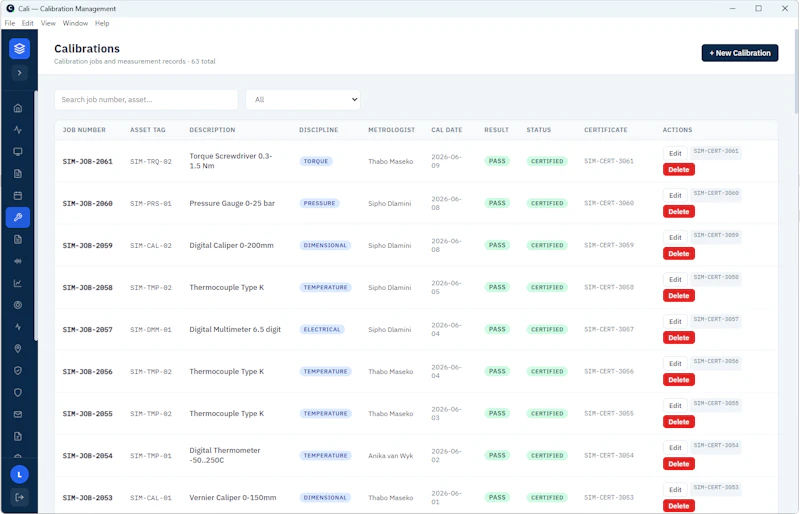Click asset tag SIM-DMM-01
This screenshot has width=800, height=514.
tap(151, 330)
